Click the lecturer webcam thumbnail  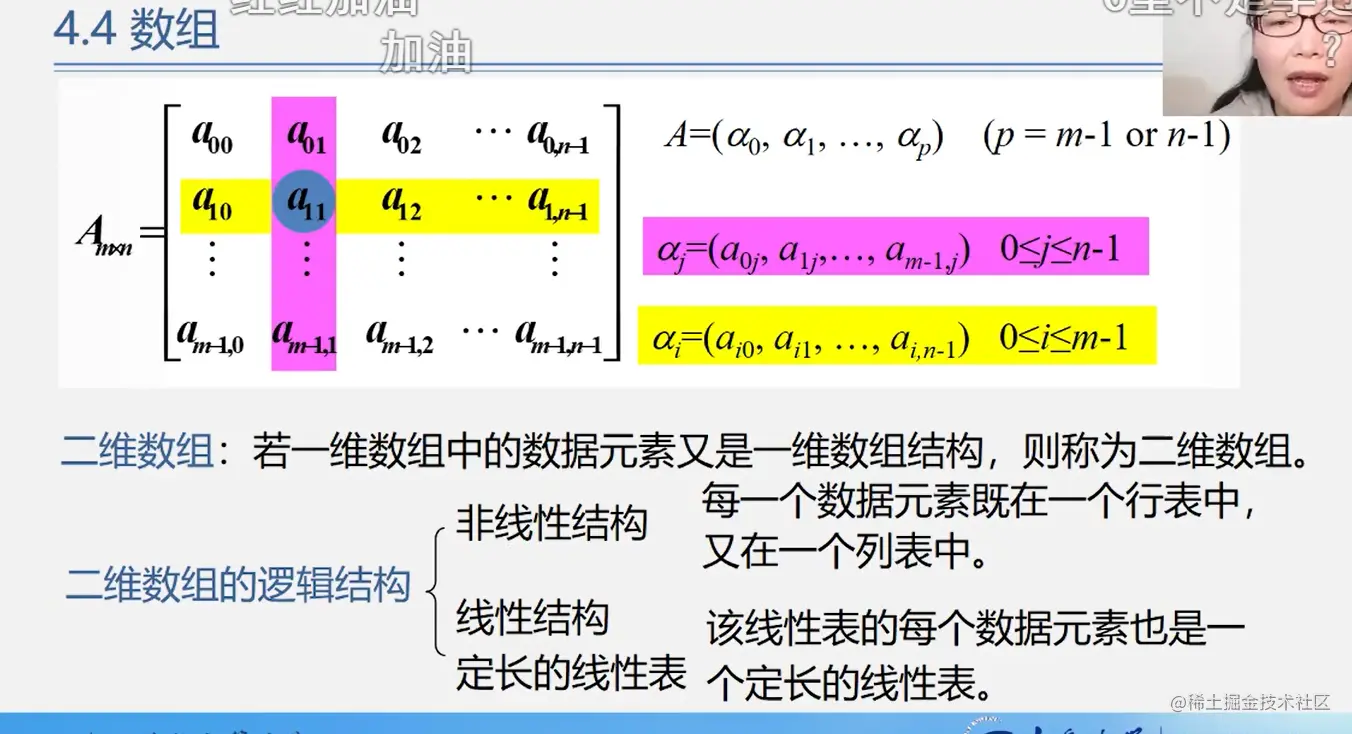click(x=1257, y=57)
